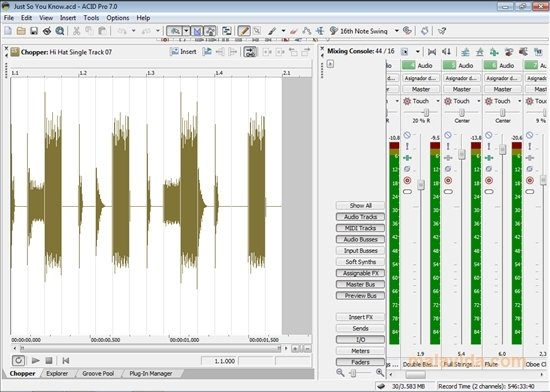Toggle the Audio Tracks view button

[360, 217]
